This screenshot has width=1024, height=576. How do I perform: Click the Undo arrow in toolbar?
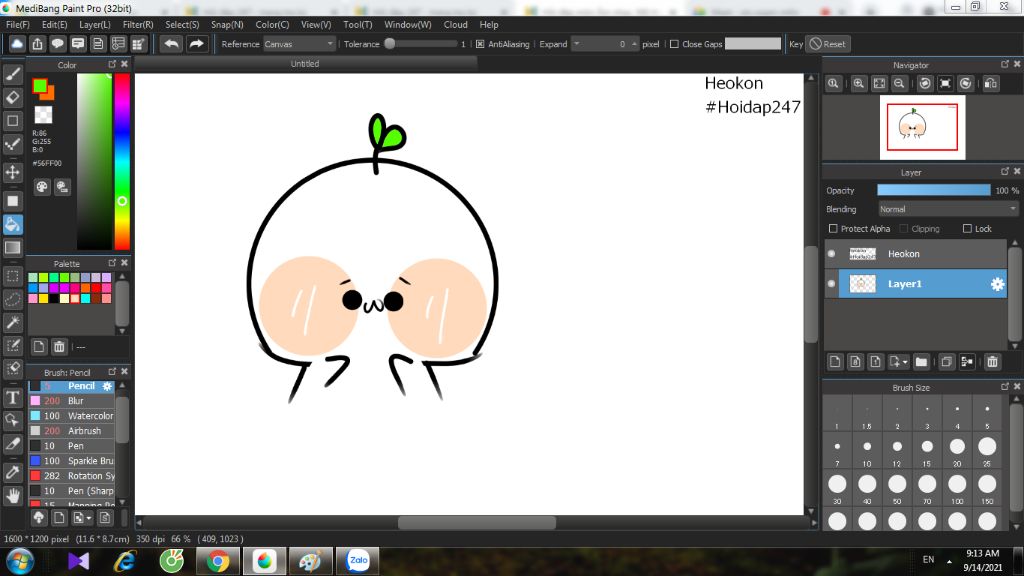[x=171, y=44]
